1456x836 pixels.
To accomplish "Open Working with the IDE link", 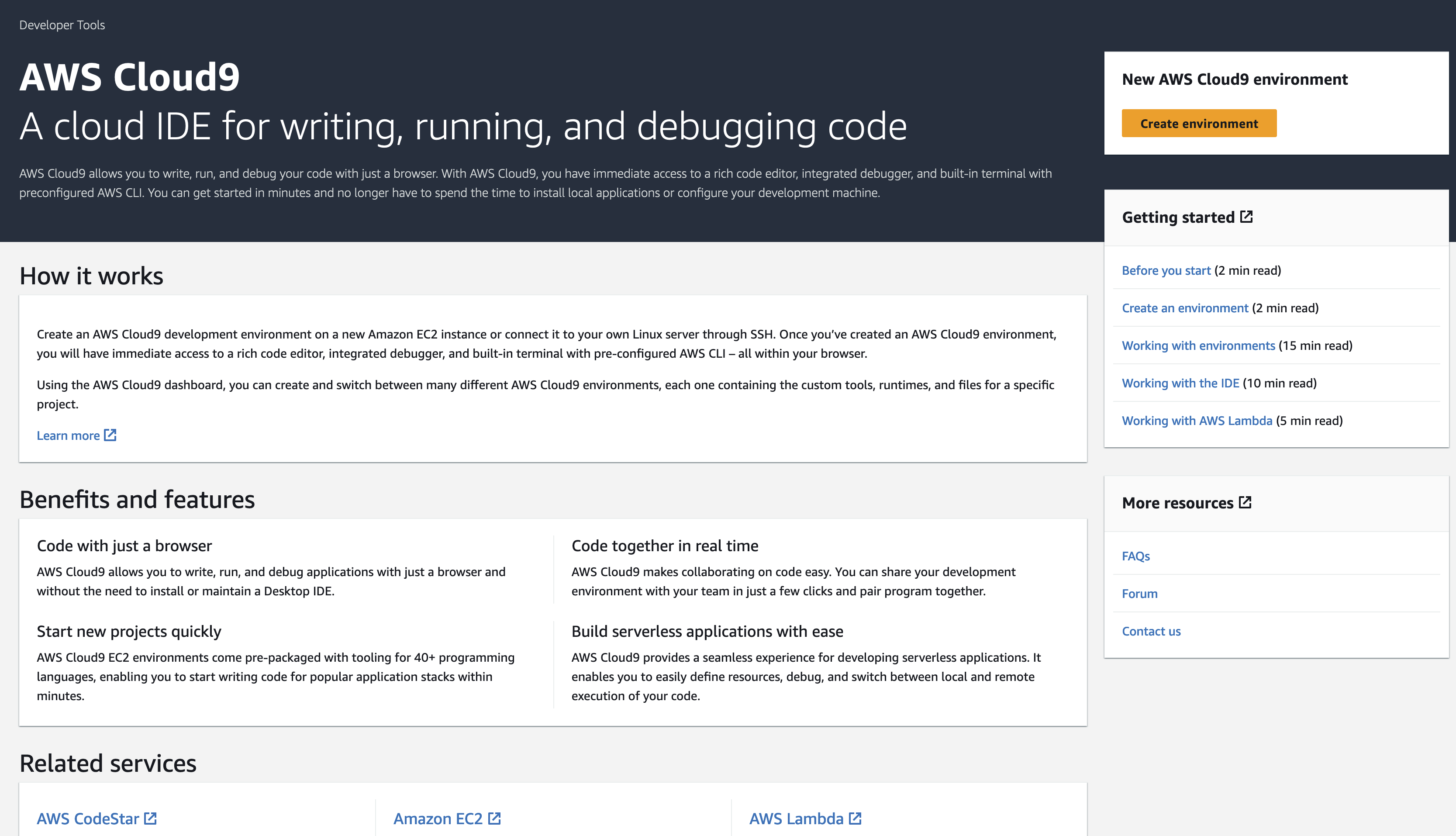I will [x=1180, y=383].
